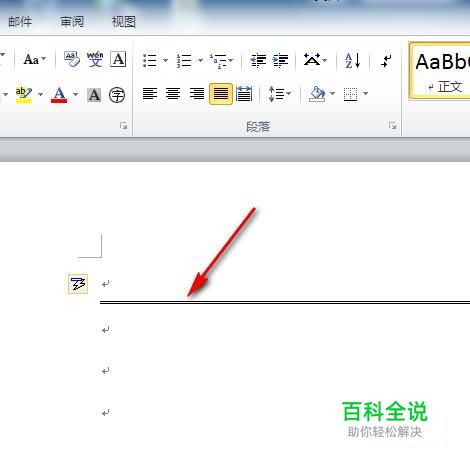Open the Numbering dropdown arrow

[200, 61]
